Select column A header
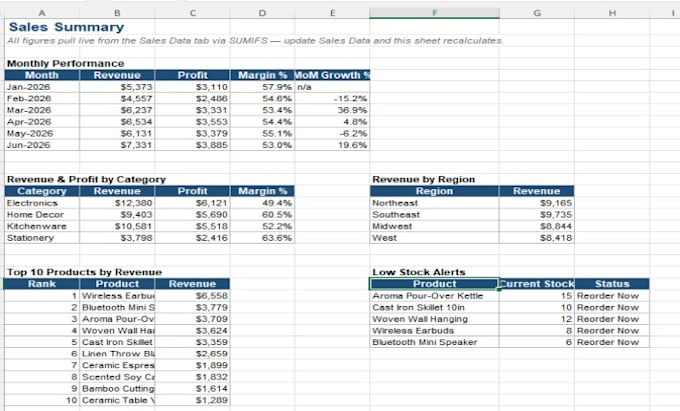This screenshot has height=411, width=680. 42,13
